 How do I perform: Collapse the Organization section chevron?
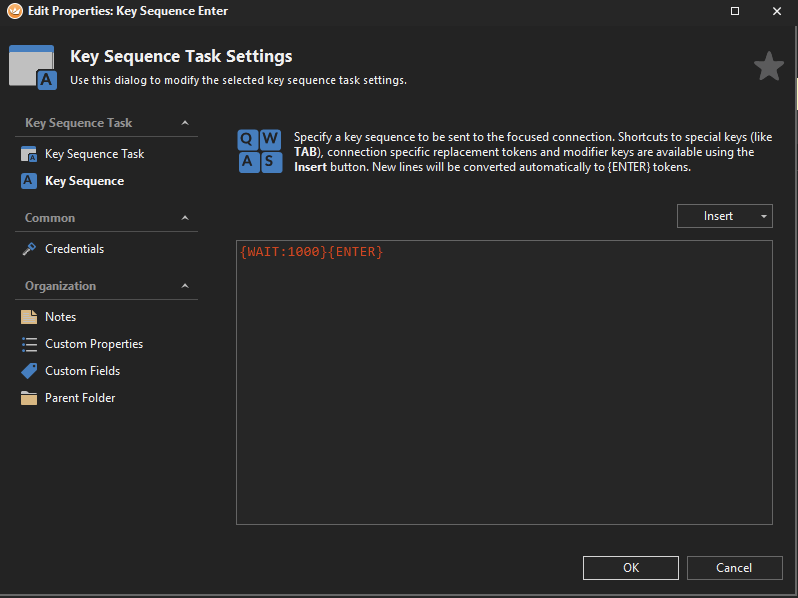click(x=185, y=286)
